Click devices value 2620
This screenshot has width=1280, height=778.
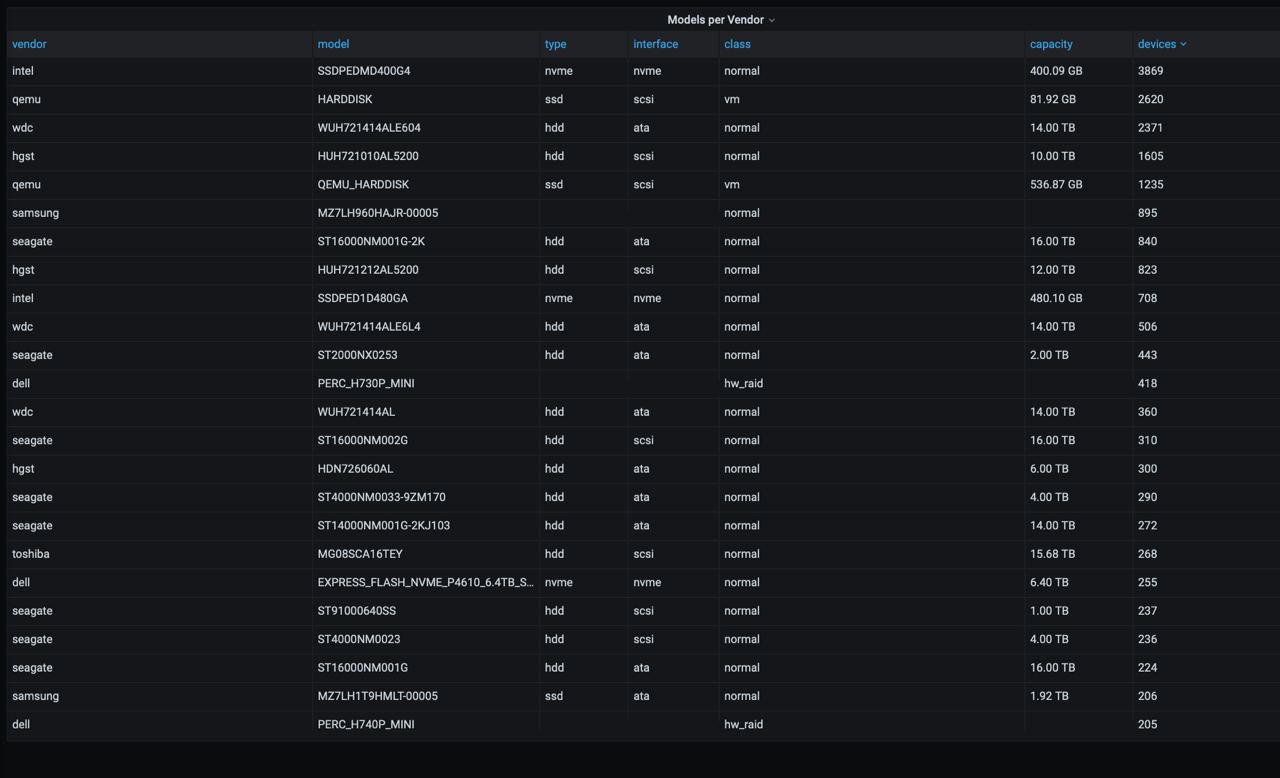[x=1150, y=99]
